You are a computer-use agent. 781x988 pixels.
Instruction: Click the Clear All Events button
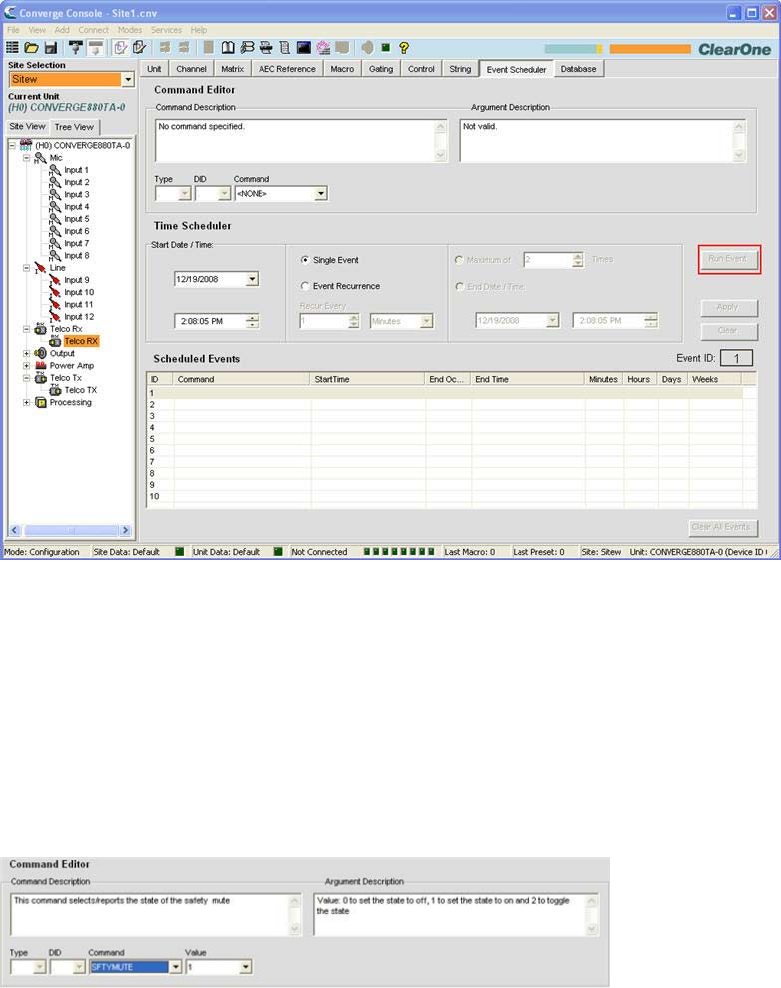coord(722,527)
